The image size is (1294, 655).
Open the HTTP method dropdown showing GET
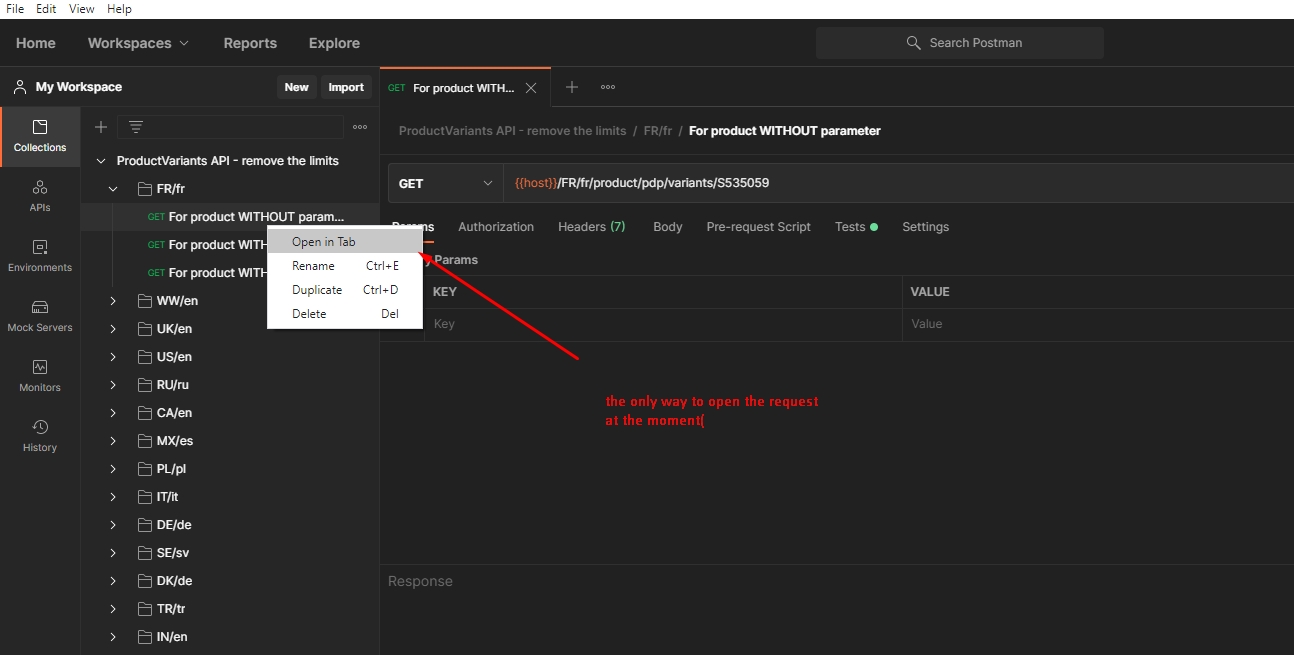[444, 182]
